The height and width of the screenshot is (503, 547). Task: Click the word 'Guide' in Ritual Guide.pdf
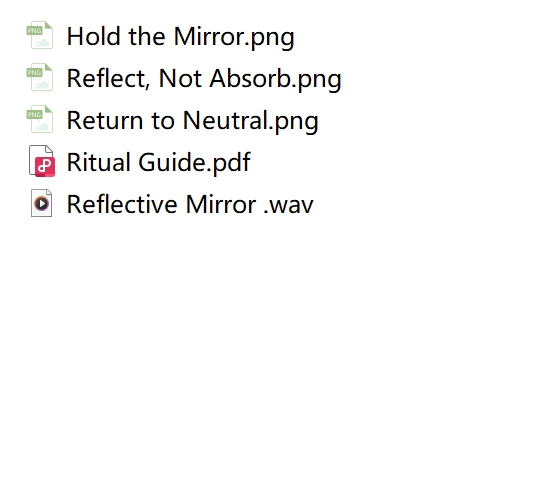171,162
